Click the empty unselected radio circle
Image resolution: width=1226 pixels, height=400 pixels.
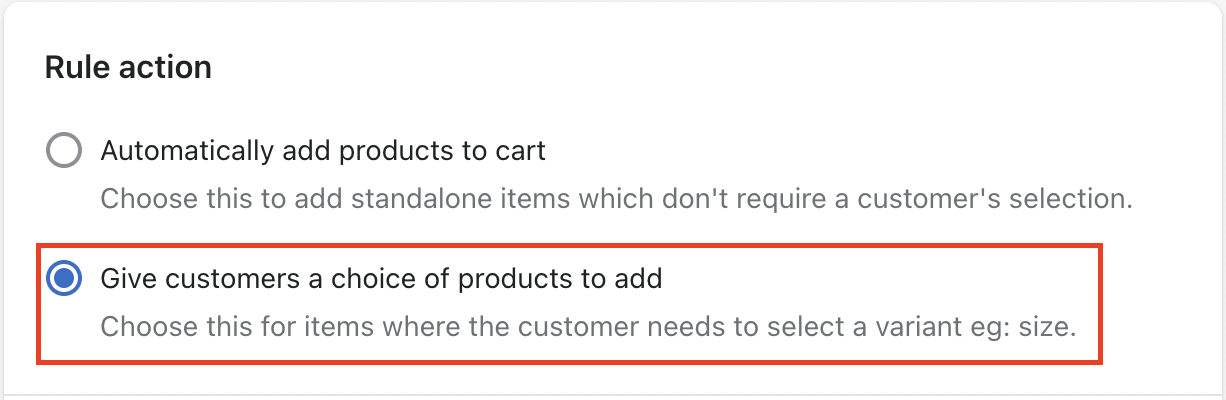(x=65, y=152)
